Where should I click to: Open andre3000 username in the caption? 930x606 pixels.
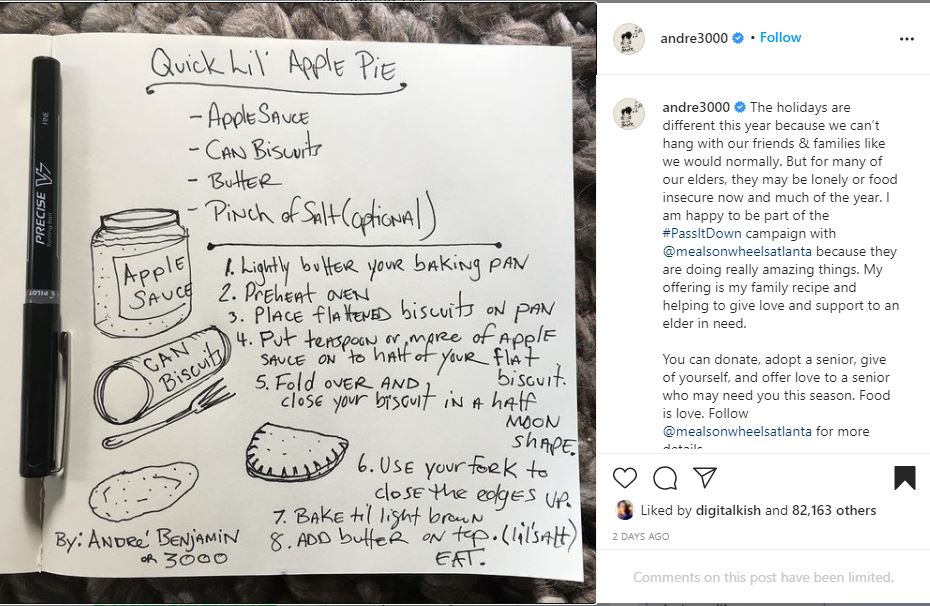[x=696, y=107]
